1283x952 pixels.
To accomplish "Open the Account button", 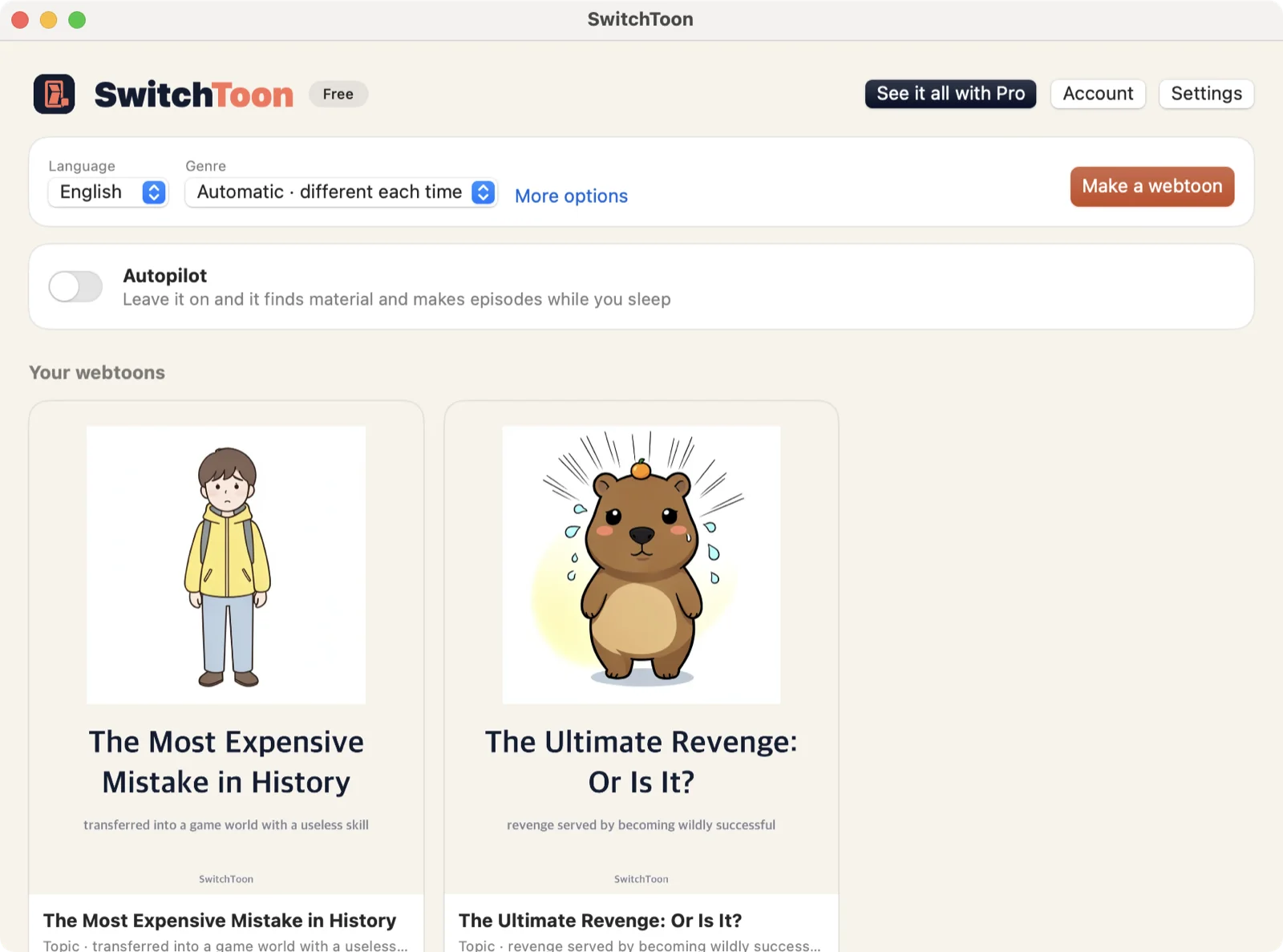I will click(x=1098, y=94).
